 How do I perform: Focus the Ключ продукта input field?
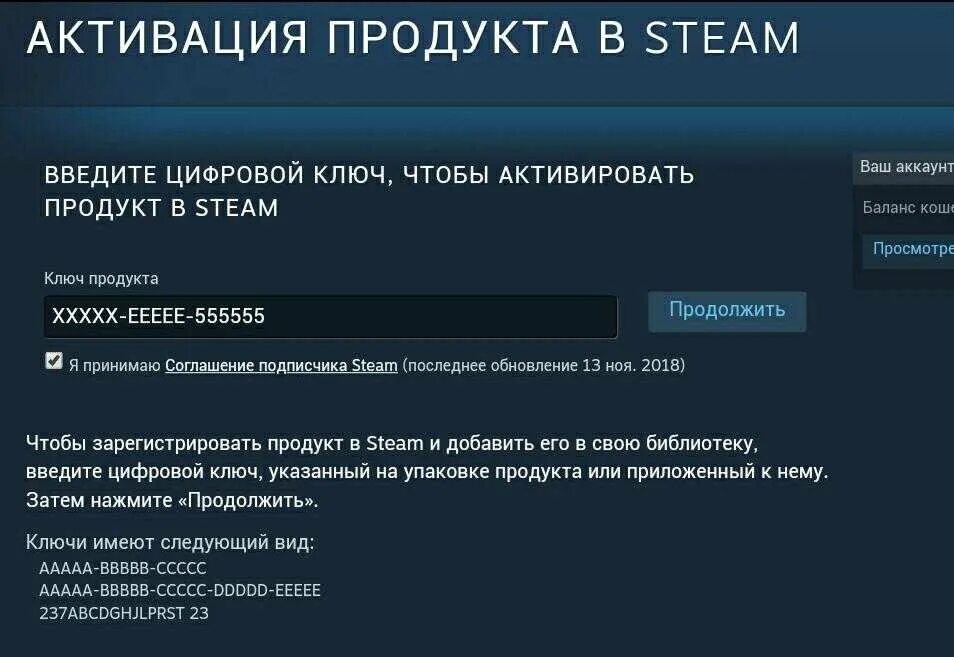330,317
